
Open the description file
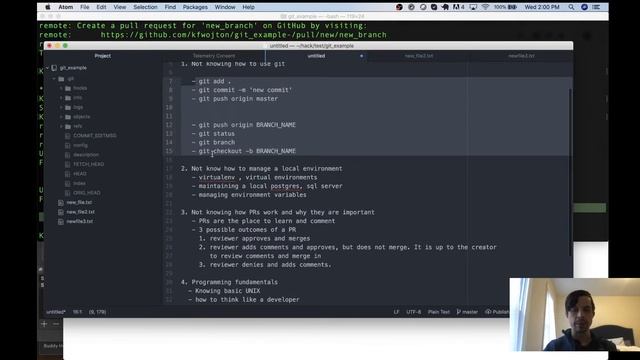pos(86,155)
